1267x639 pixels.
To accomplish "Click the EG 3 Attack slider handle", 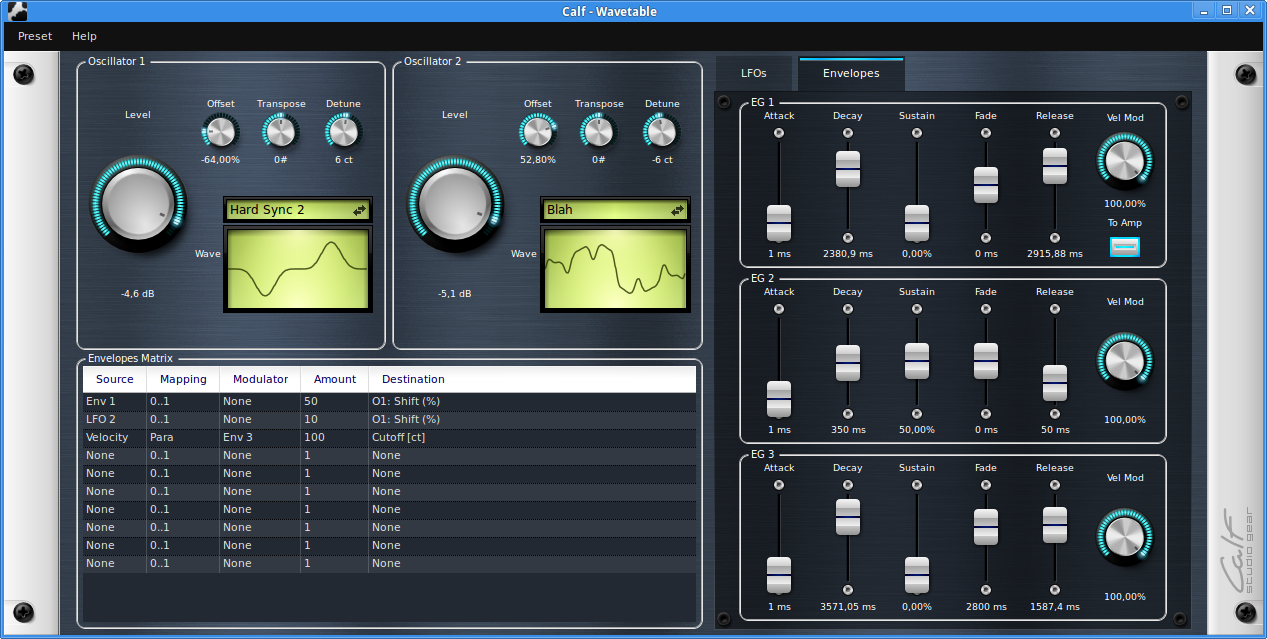I will click(779, 575).
